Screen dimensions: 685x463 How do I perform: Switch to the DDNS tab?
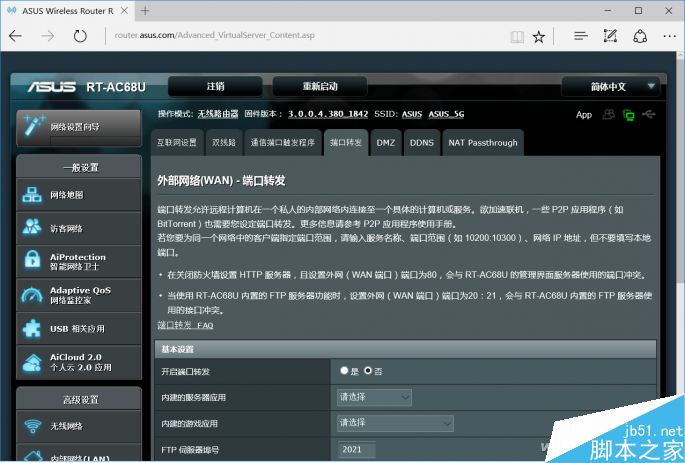(x=422, y=143)
